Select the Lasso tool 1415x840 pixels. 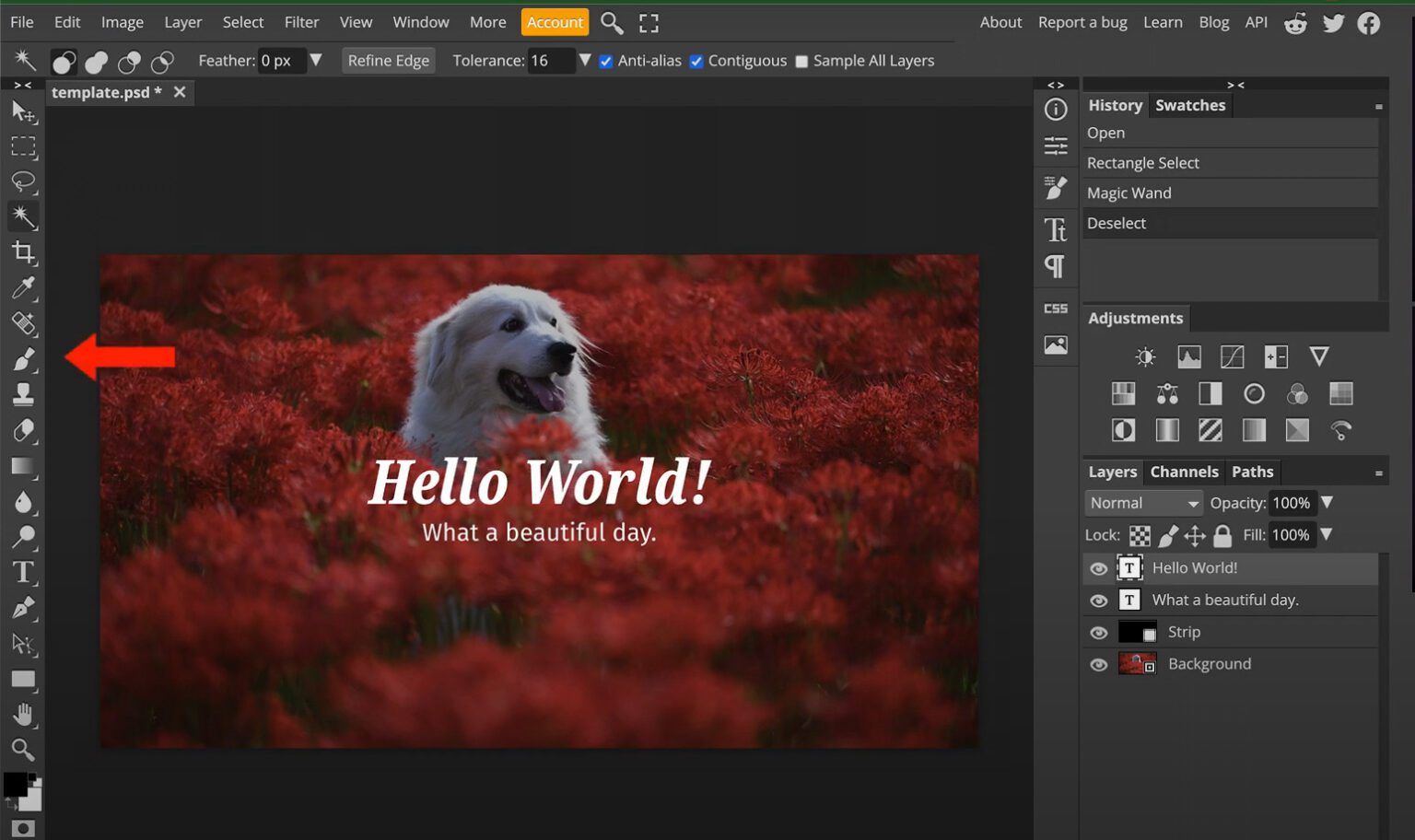tap(23, 181)
